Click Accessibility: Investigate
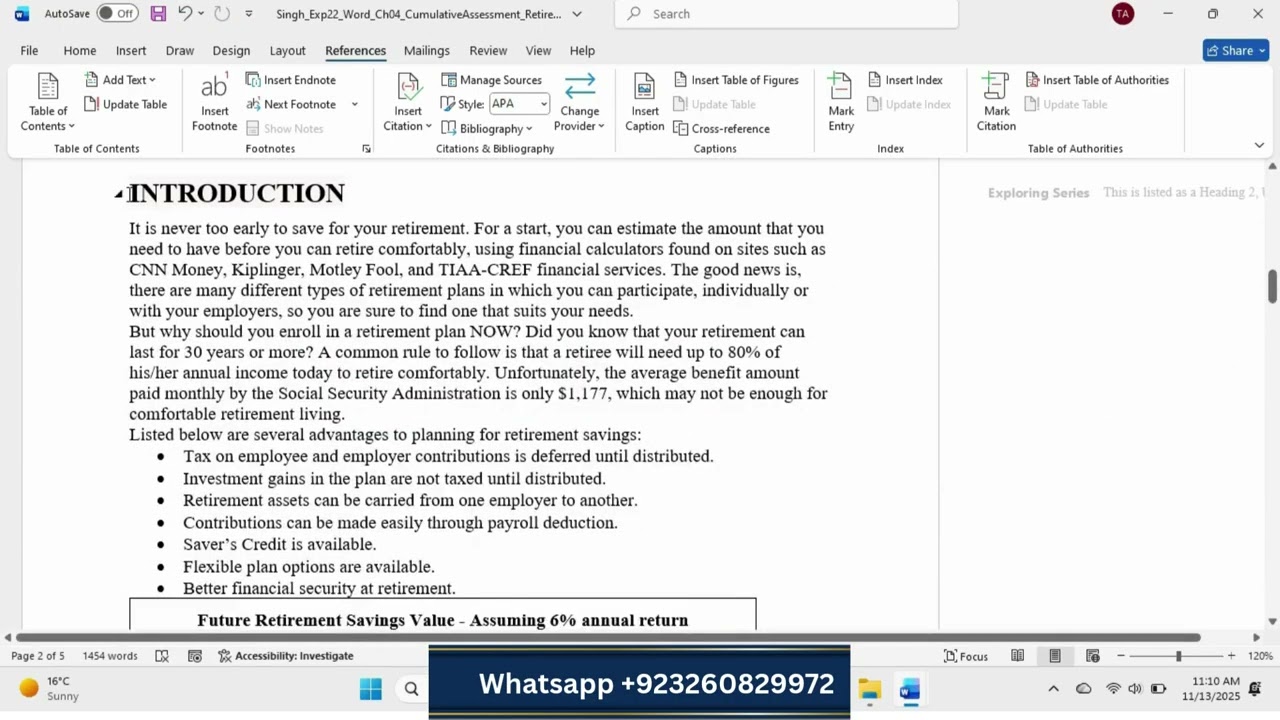 pos(285,656)
